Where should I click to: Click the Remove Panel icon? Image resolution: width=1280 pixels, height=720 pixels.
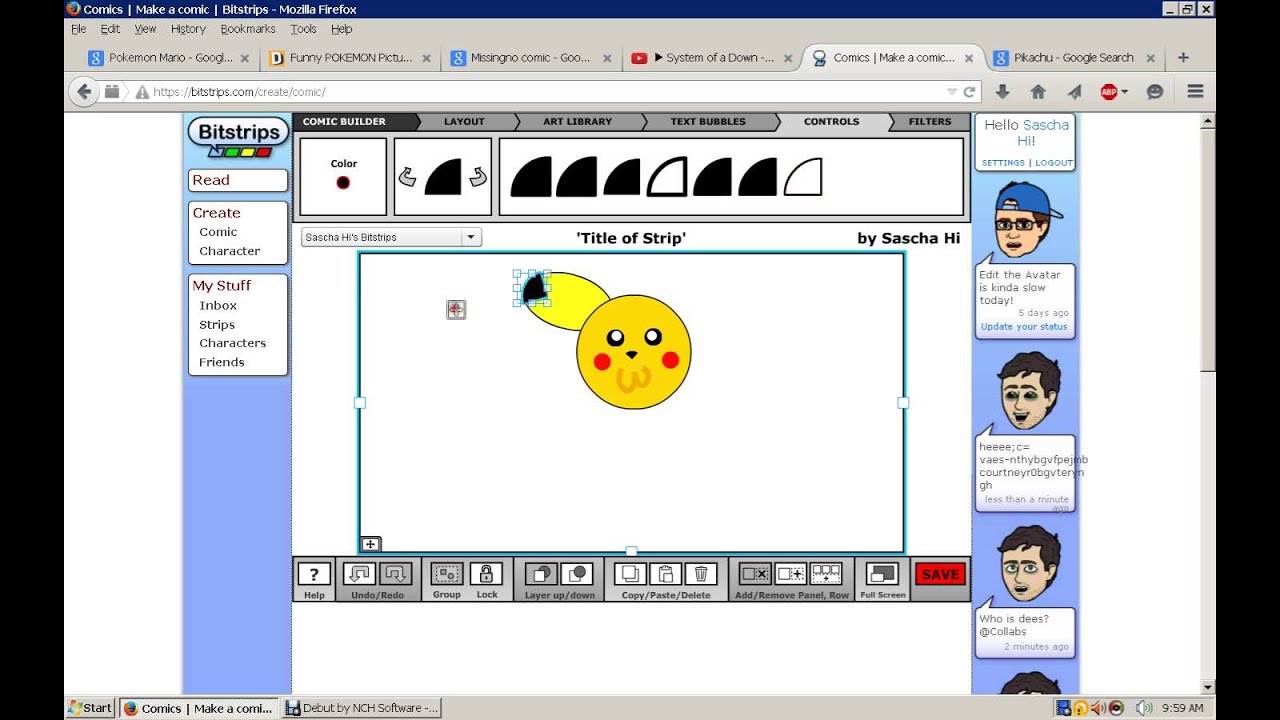pyautogui.click(x=754, y=574)
